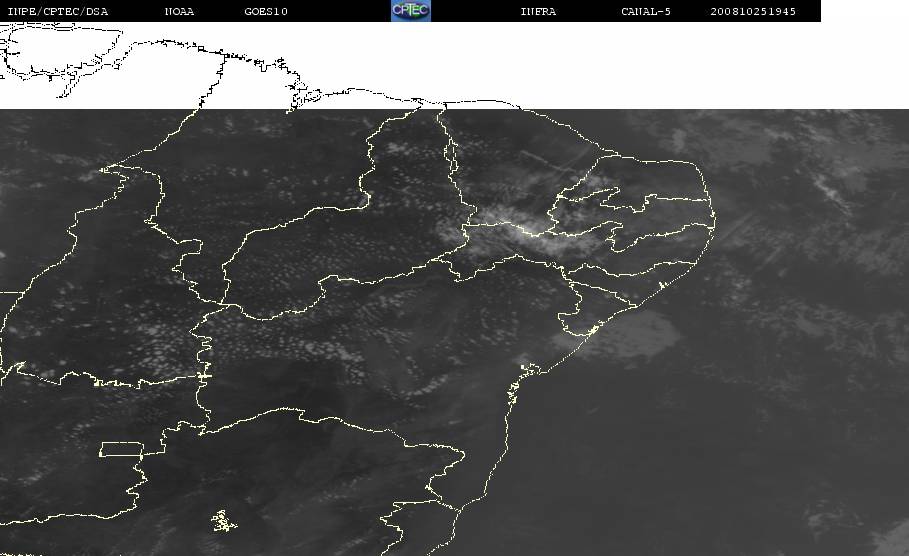Click the 200810251945 timestamp
Viewport: 909px width, 556px height.
pyautogui.click(x=753, y=11)
